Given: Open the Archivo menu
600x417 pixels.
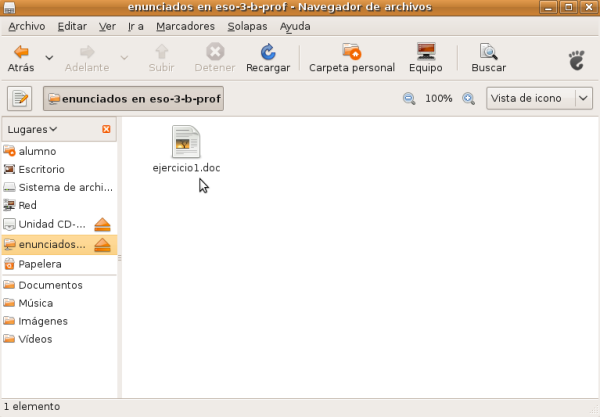Looking at the screenshot, I should tap(27, 25).
